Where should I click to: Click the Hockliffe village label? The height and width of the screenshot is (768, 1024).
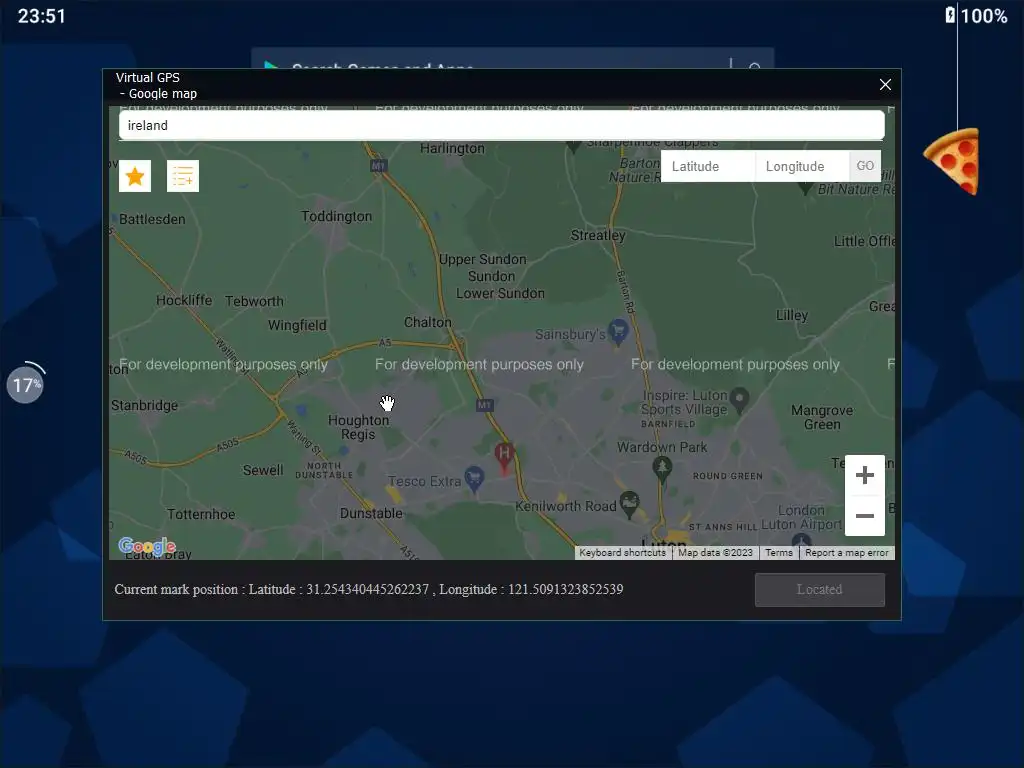click(184, 300)
